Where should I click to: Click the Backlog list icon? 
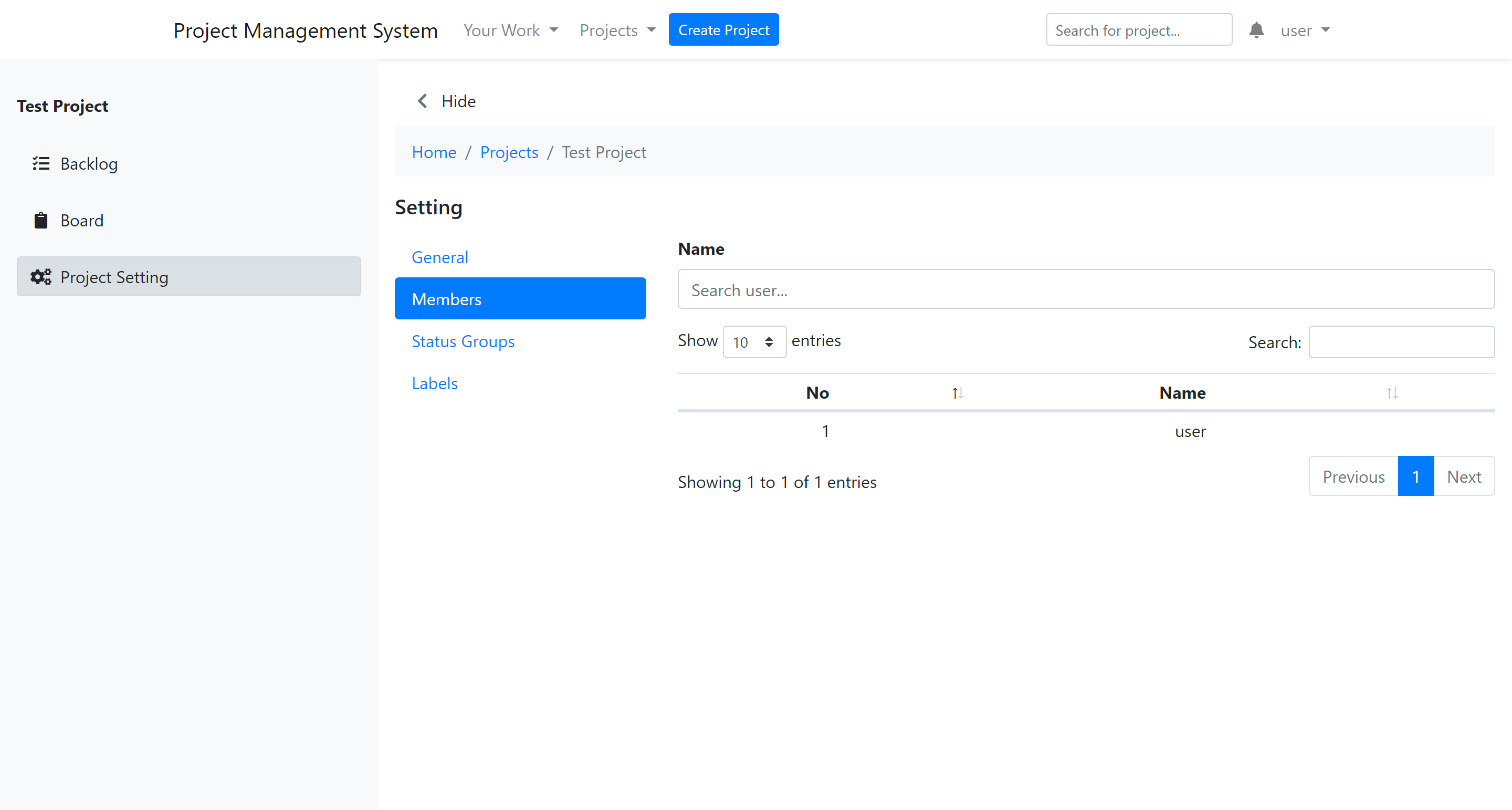pyautogui.click(x=40, y=163)
